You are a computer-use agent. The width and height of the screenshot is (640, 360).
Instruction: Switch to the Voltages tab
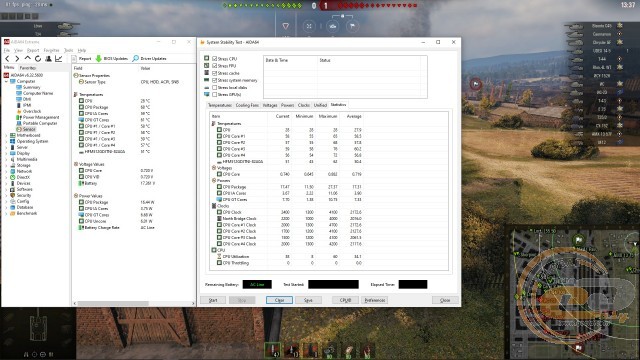270,105
